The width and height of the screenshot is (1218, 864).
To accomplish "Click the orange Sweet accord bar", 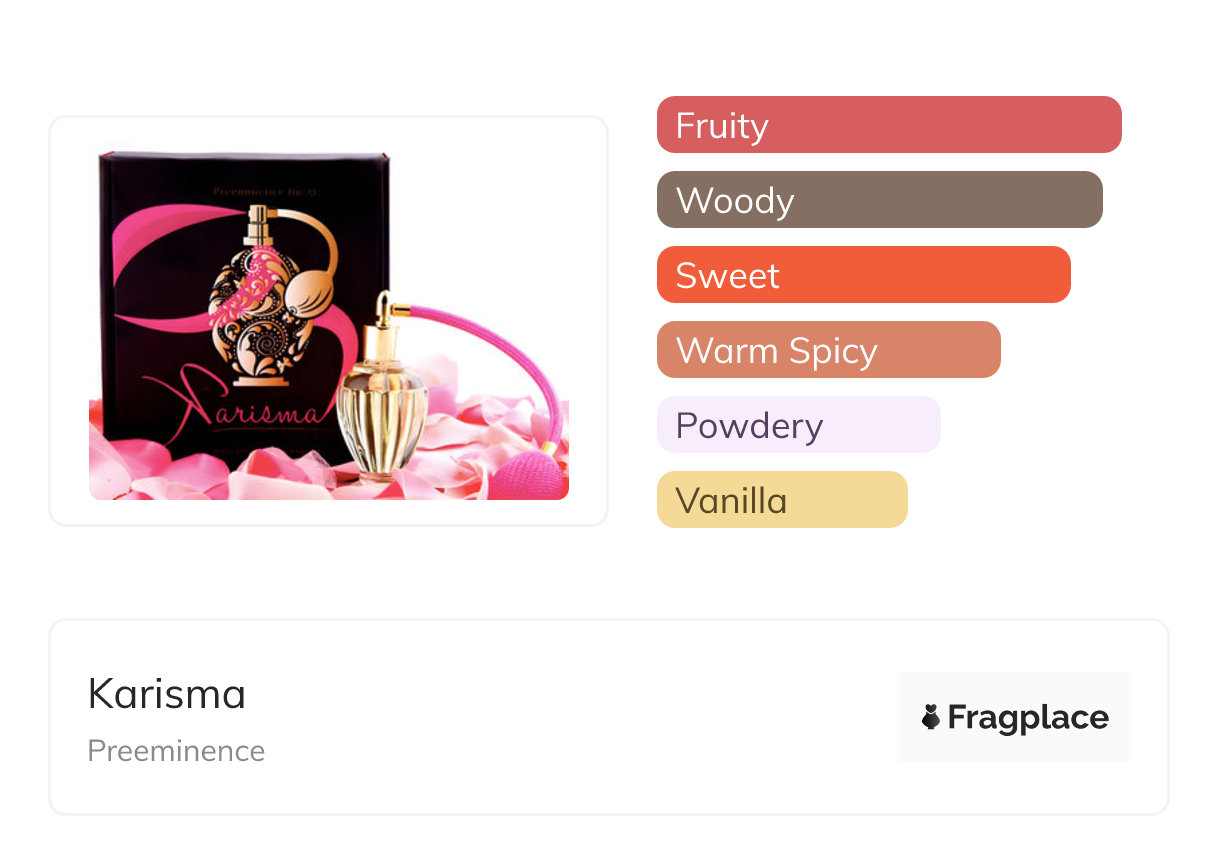I will [863, 275].
